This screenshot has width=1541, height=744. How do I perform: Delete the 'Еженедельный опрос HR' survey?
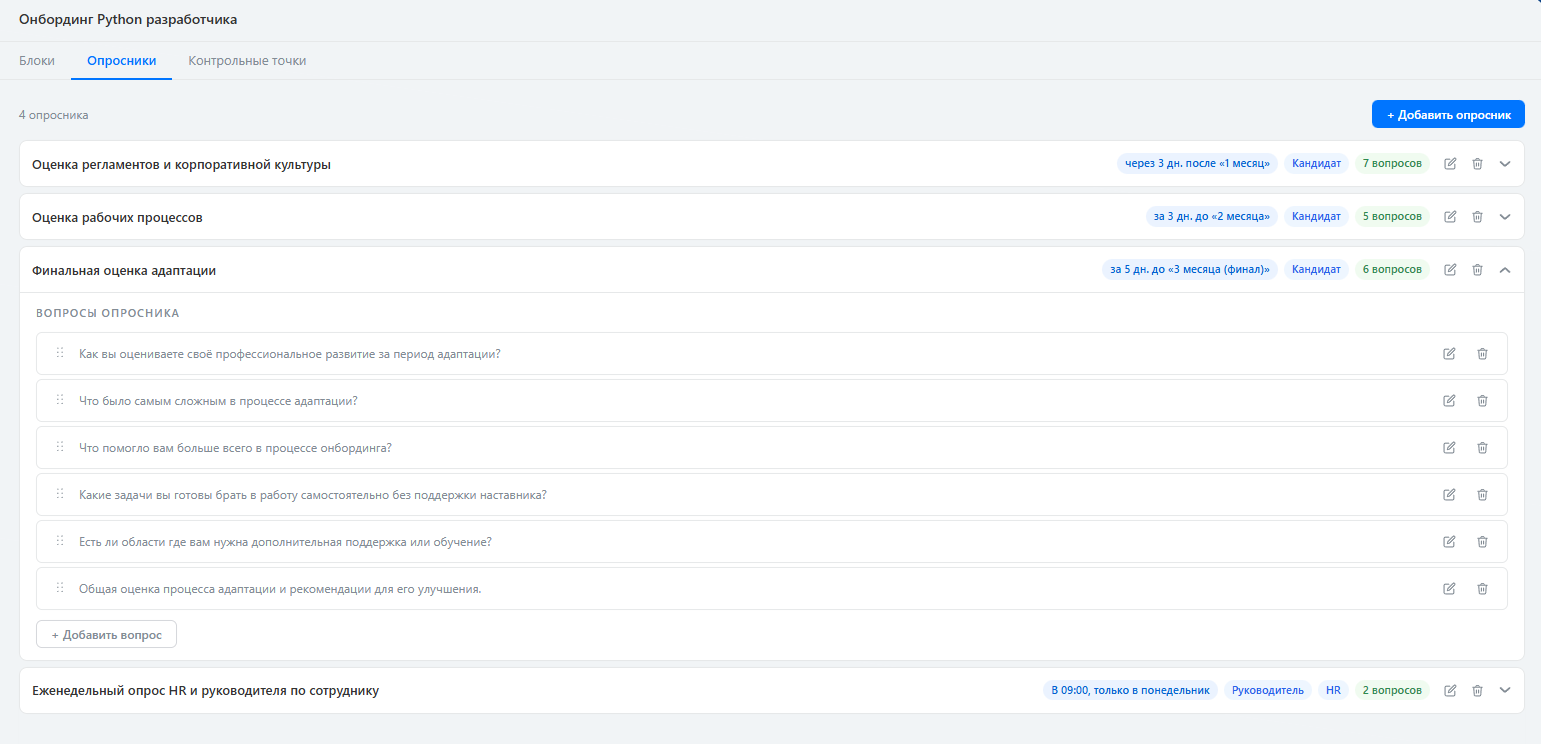(x=1477, y=690)
